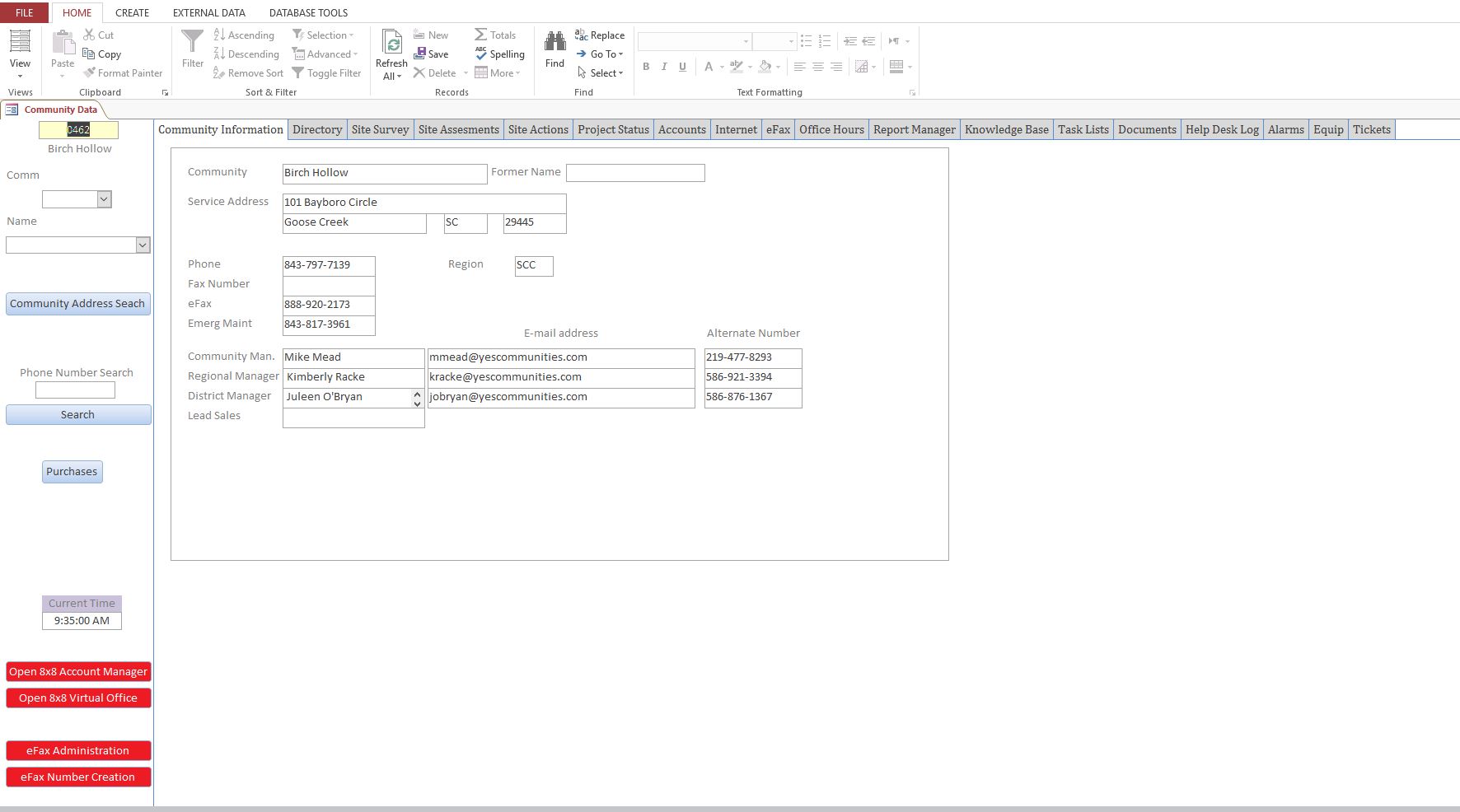Click the Refresh All icon
This screenshot has height=812, width=1460.
(x=392, y=43)
